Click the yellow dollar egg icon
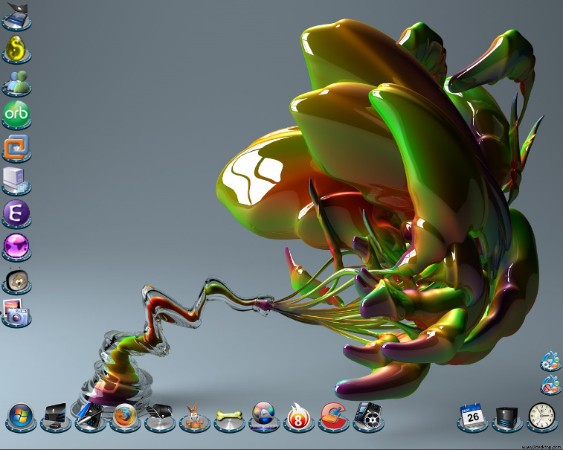This screenshot has height=450, width=563. click(x=16, y=49)
